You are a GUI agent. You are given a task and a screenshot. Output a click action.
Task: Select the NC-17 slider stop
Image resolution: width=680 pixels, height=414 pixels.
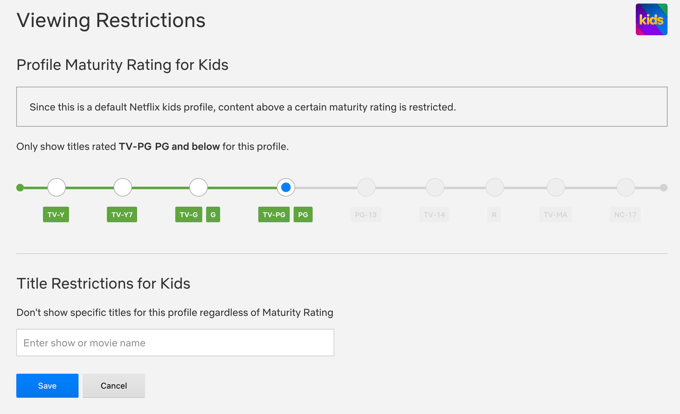(x=625, y=187)
